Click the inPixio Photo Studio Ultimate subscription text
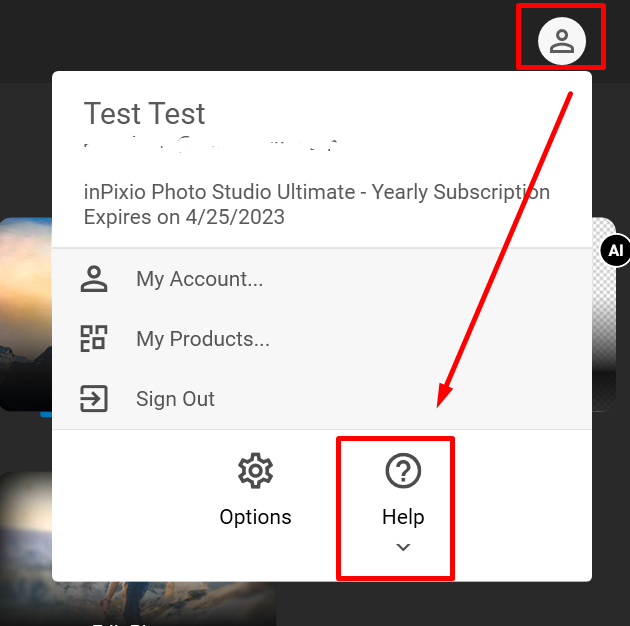The width and height of the screenshot is (630, 626). (317, 192)
